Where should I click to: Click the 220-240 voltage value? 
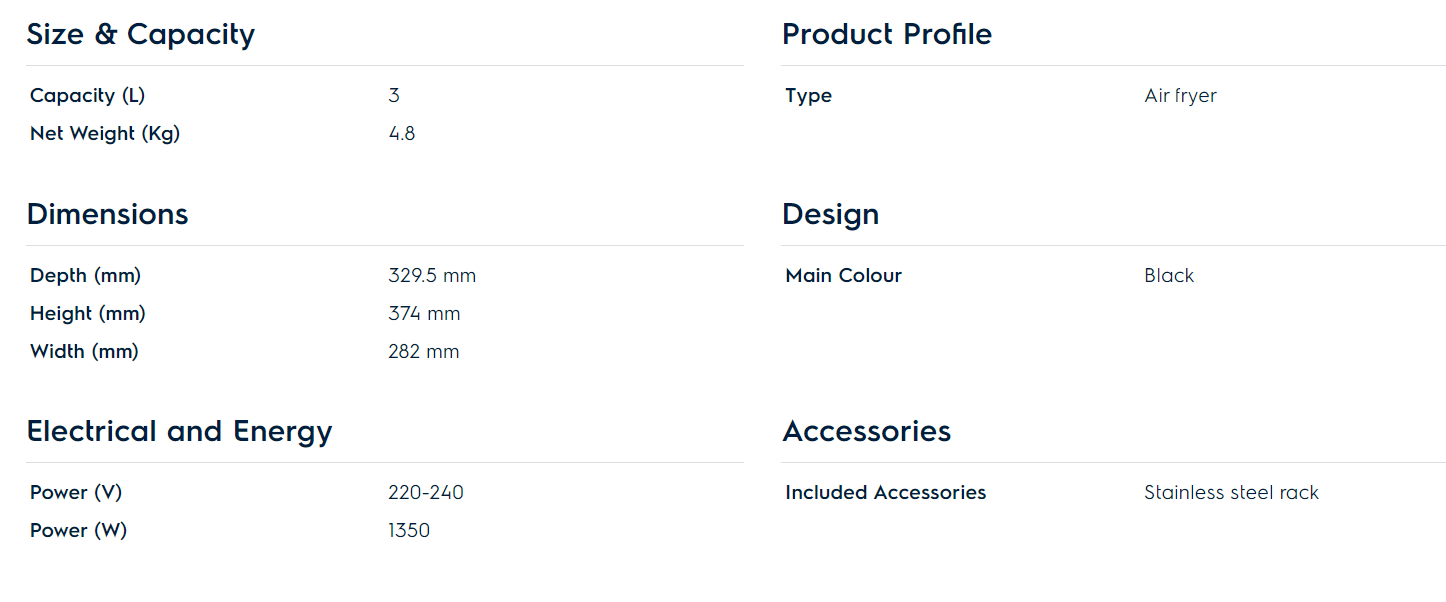426,493
